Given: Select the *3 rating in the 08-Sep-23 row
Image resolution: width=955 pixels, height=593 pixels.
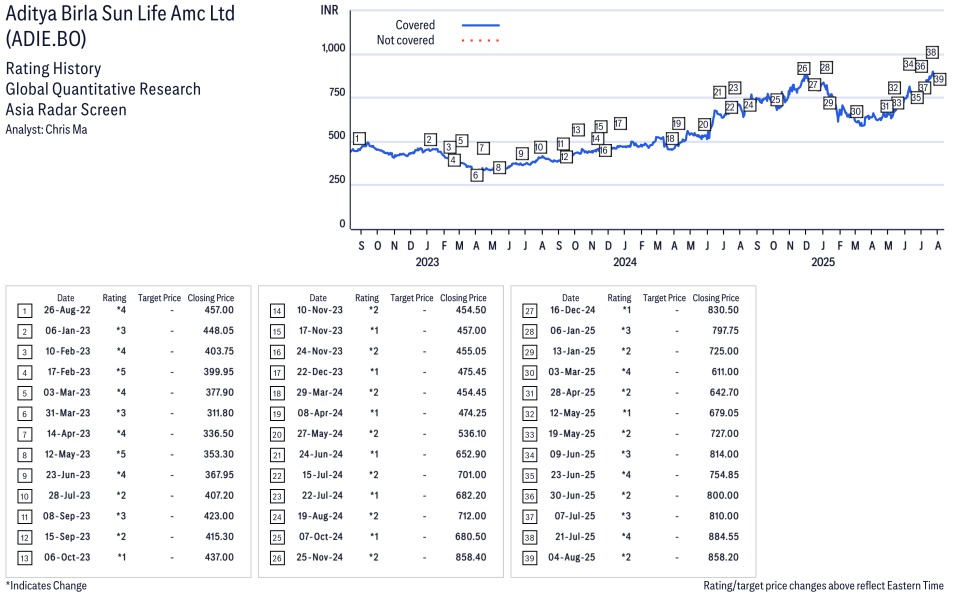Looking at the screenshot, I should (x=121, y=516).
